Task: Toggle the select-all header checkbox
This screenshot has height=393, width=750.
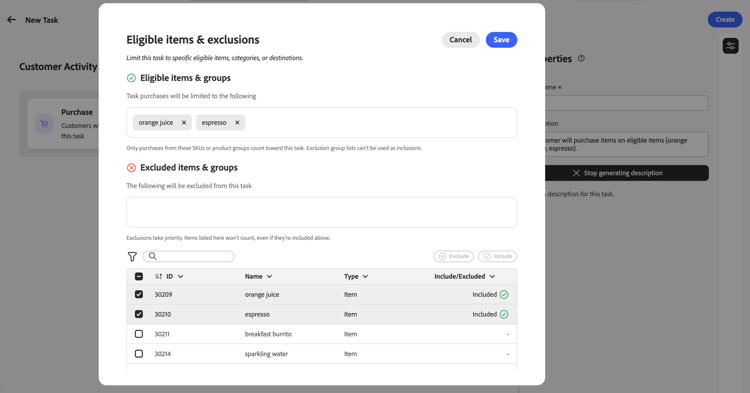Action: [x=139, y=276]
